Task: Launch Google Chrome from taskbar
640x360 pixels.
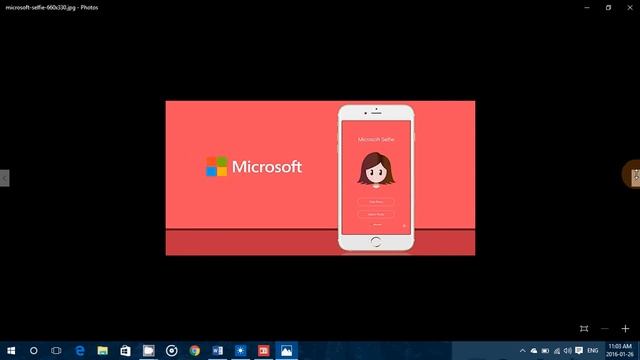Action: tap(195, 351)
